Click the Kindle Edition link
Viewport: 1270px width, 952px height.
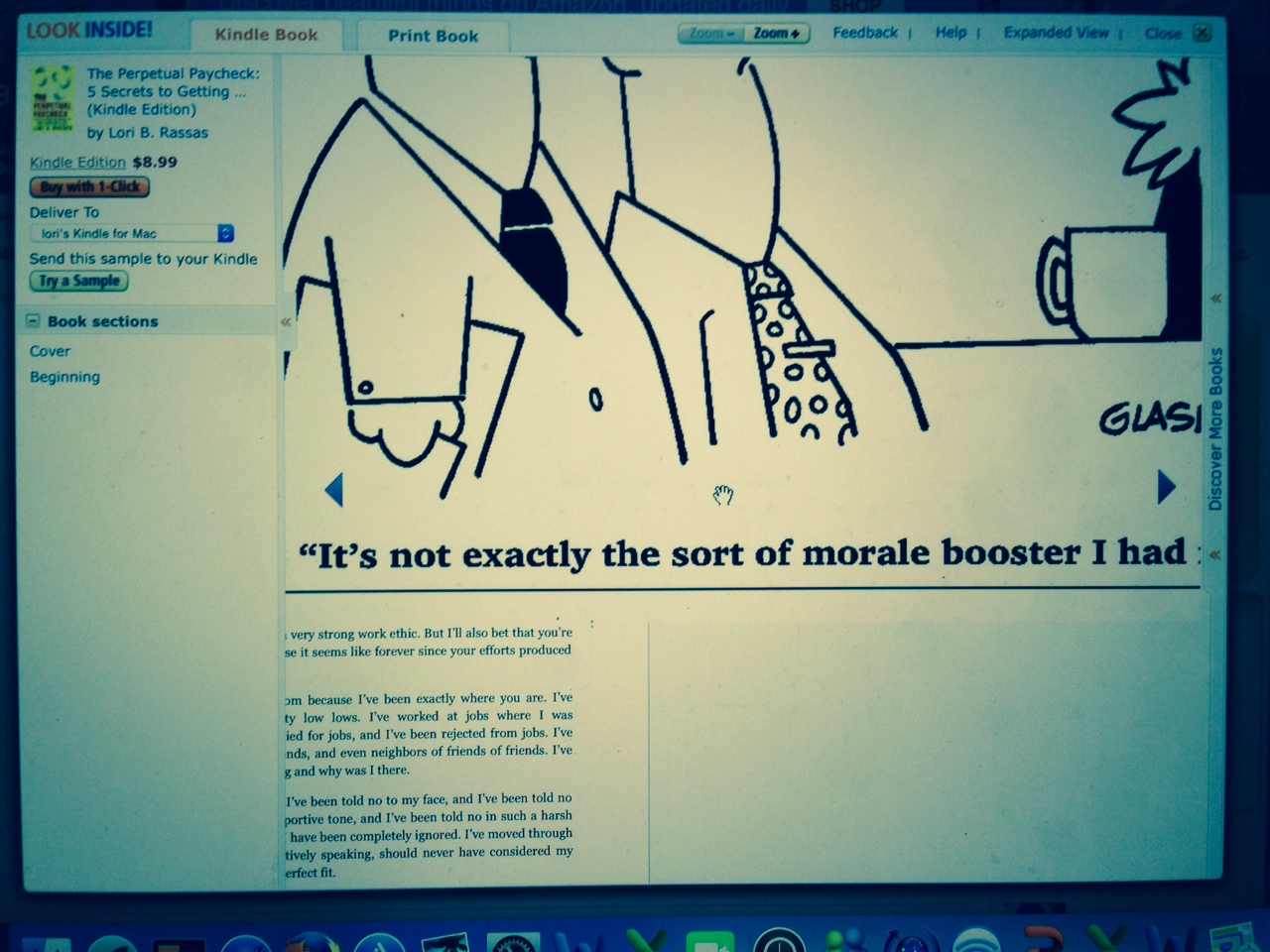pyautogui.click(x=77, y=162)
